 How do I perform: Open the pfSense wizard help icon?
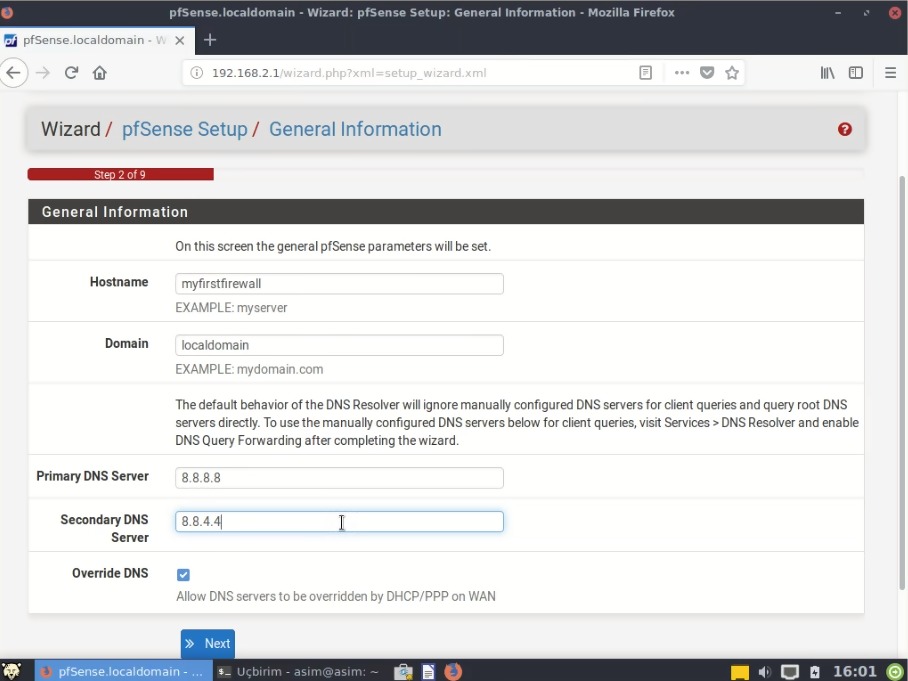845,129
